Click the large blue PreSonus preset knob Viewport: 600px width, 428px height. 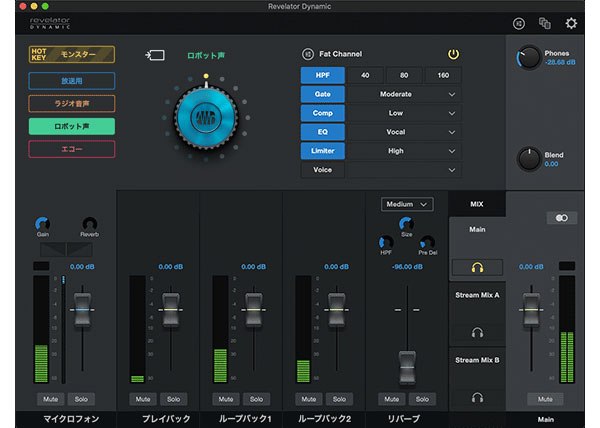[206, 118]
